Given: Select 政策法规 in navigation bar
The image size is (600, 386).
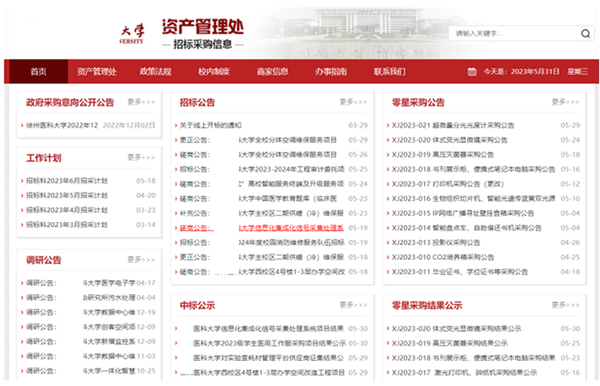Looking at the screenshot, I should tap(155, 72).
